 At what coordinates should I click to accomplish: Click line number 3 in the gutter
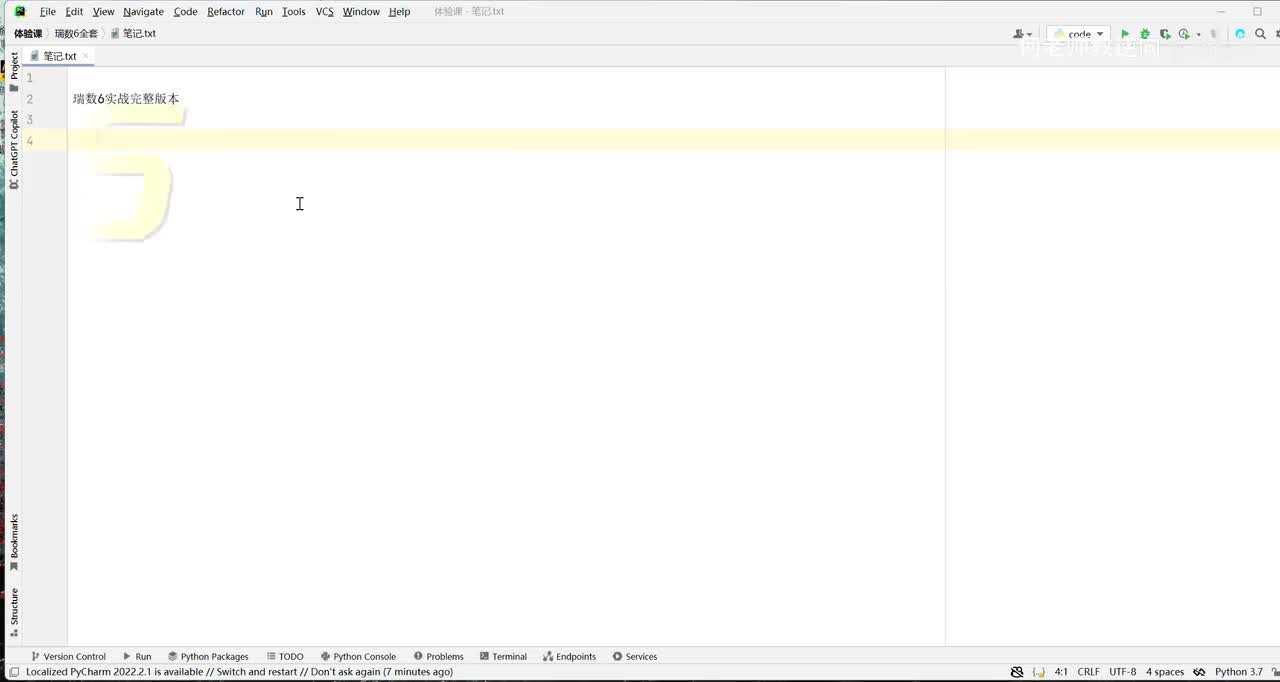30,120
